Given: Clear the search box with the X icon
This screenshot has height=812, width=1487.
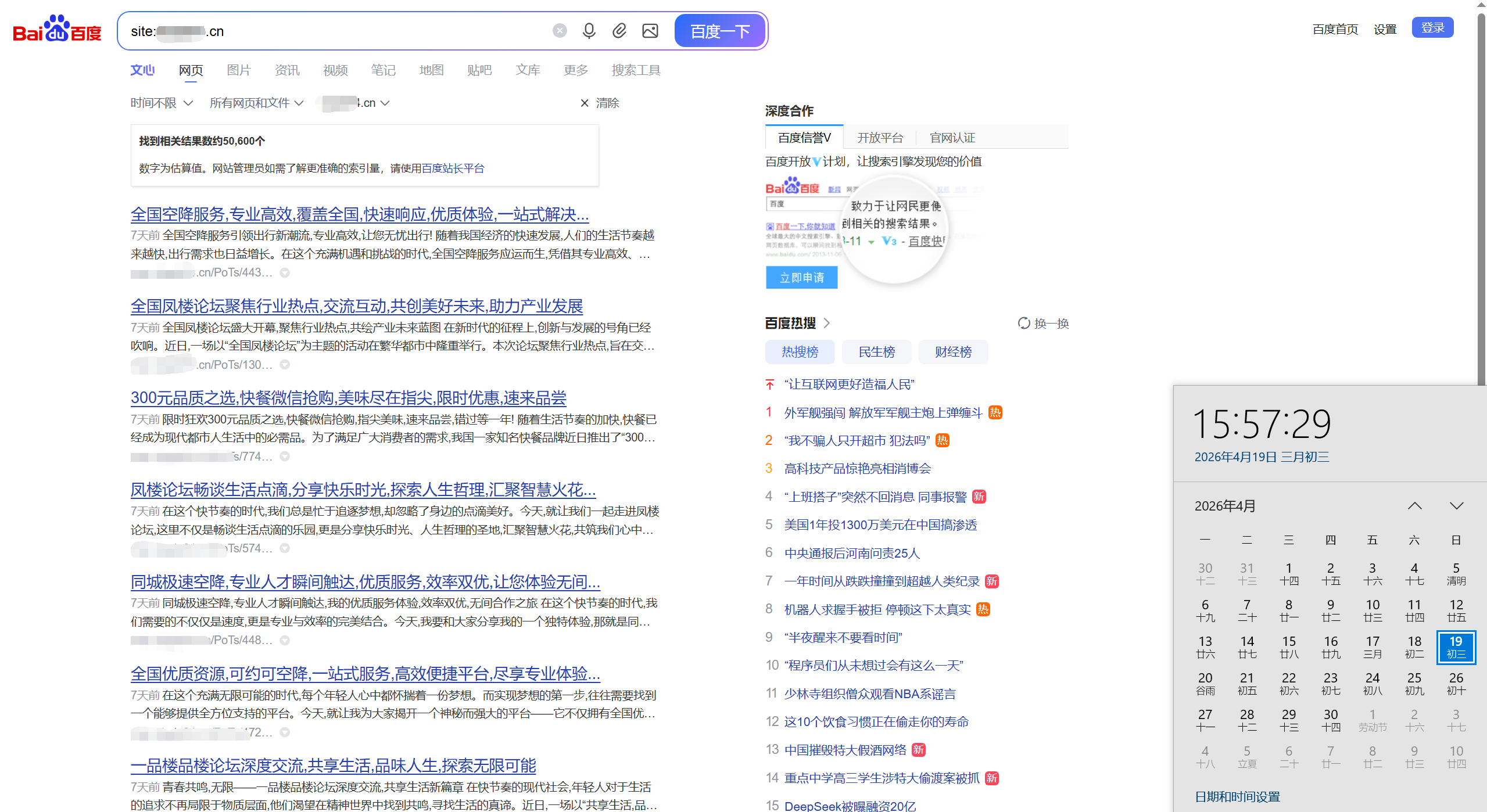Looking at the screenshot, I should click(559, 31).
